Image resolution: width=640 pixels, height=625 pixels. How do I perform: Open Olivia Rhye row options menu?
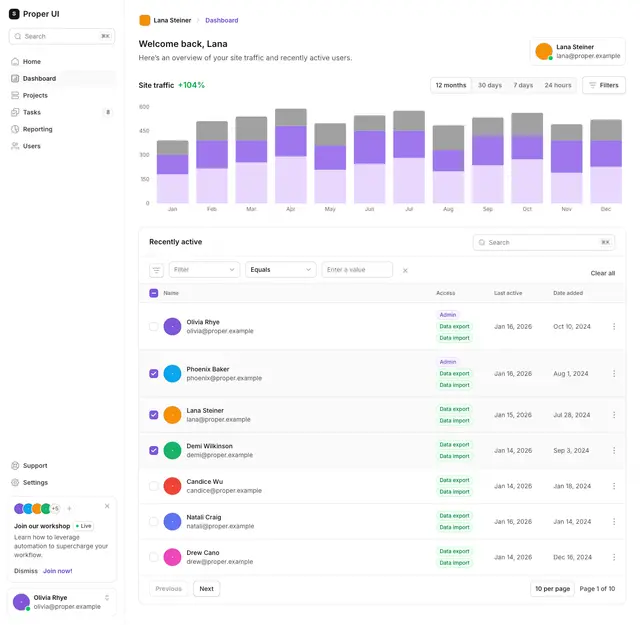(x=614, y=327)
